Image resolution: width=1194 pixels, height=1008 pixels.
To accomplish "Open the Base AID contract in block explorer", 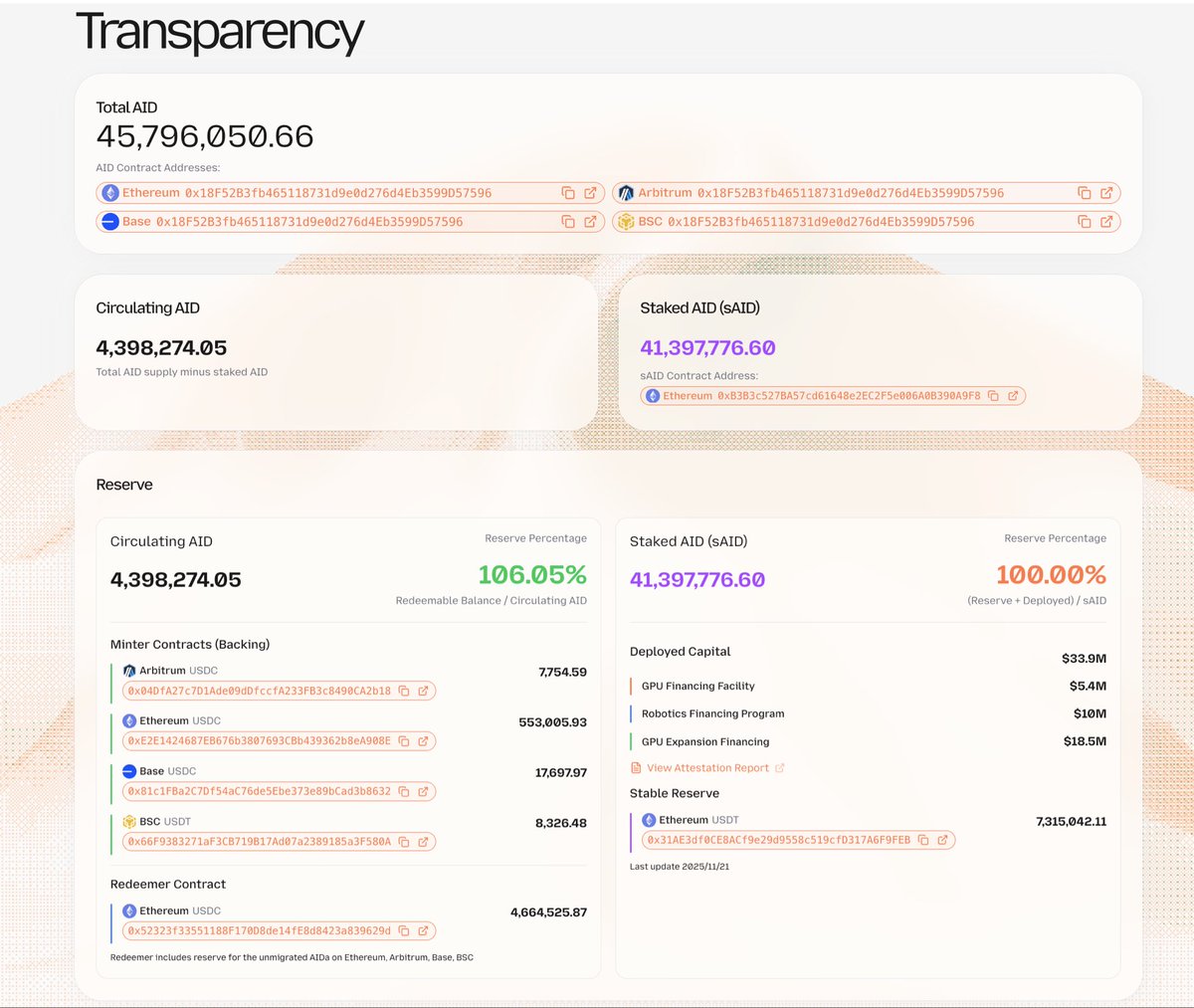I will tap(589, 222).
